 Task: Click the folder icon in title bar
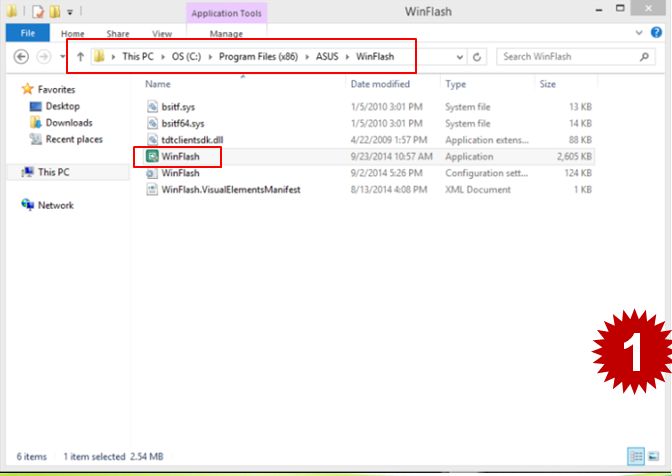pyautogui.click(x=12, y=11)
